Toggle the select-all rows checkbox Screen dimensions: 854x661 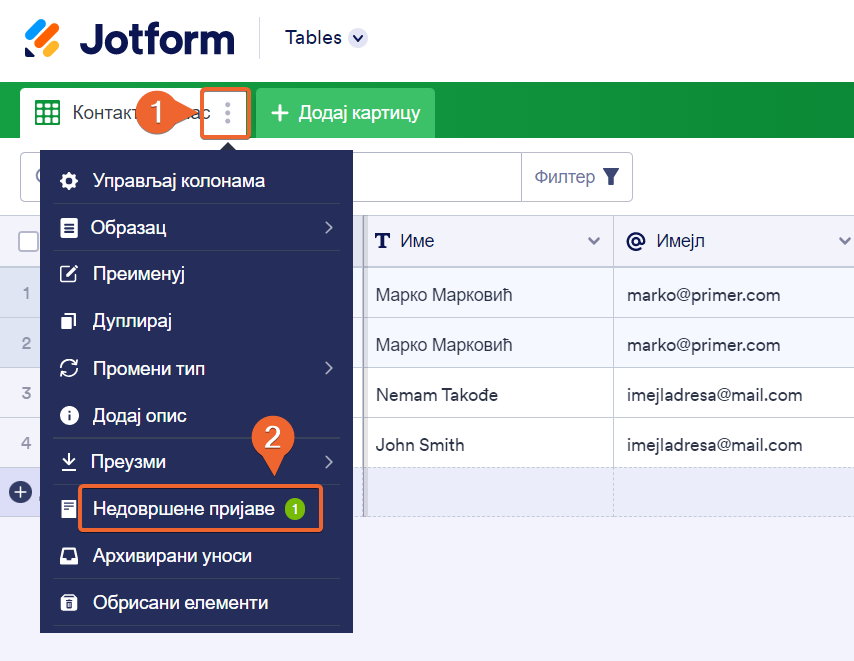(x=28, y=241)
